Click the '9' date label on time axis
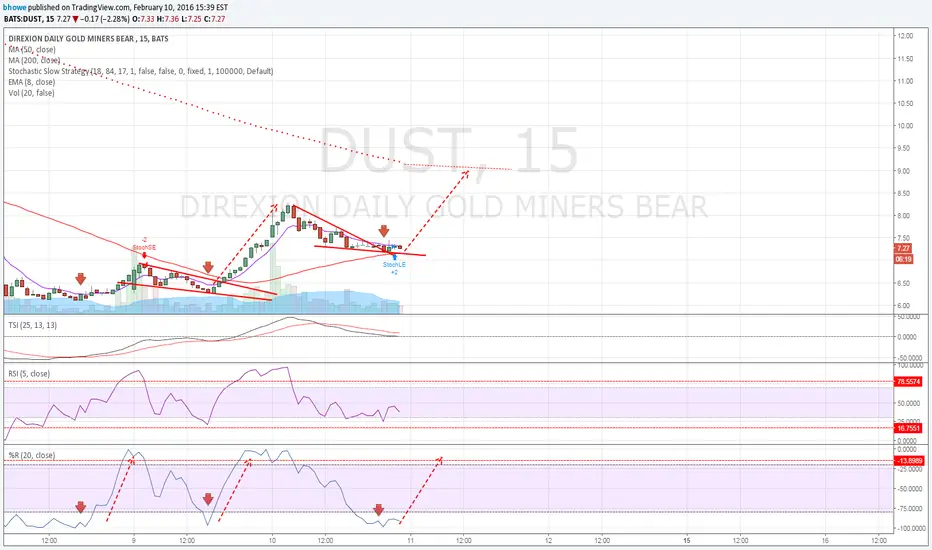The width and height of the screenshot is (932, 550). click(134, 540)
